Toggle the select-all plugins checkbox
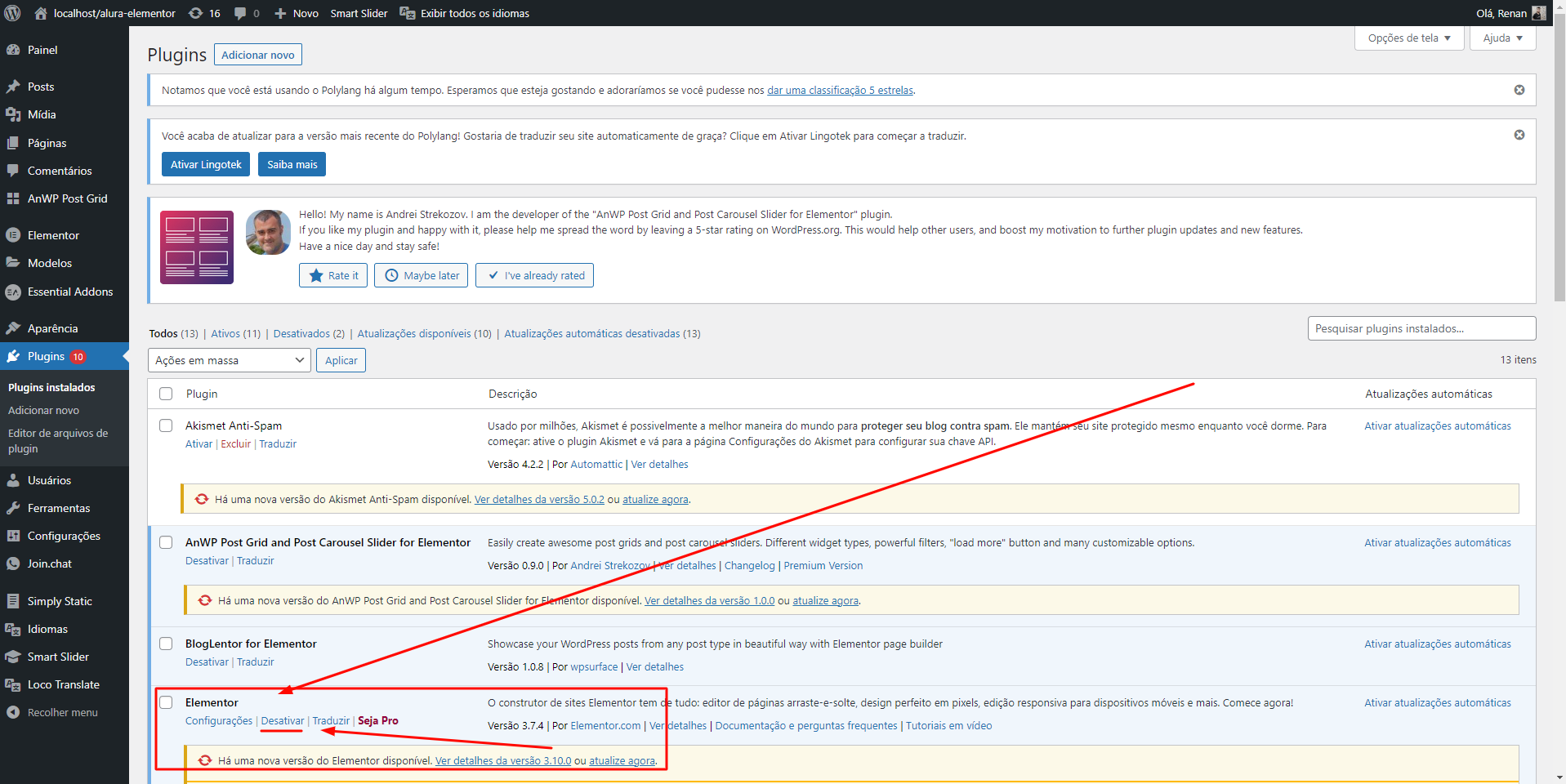 (x=166, y=394)
